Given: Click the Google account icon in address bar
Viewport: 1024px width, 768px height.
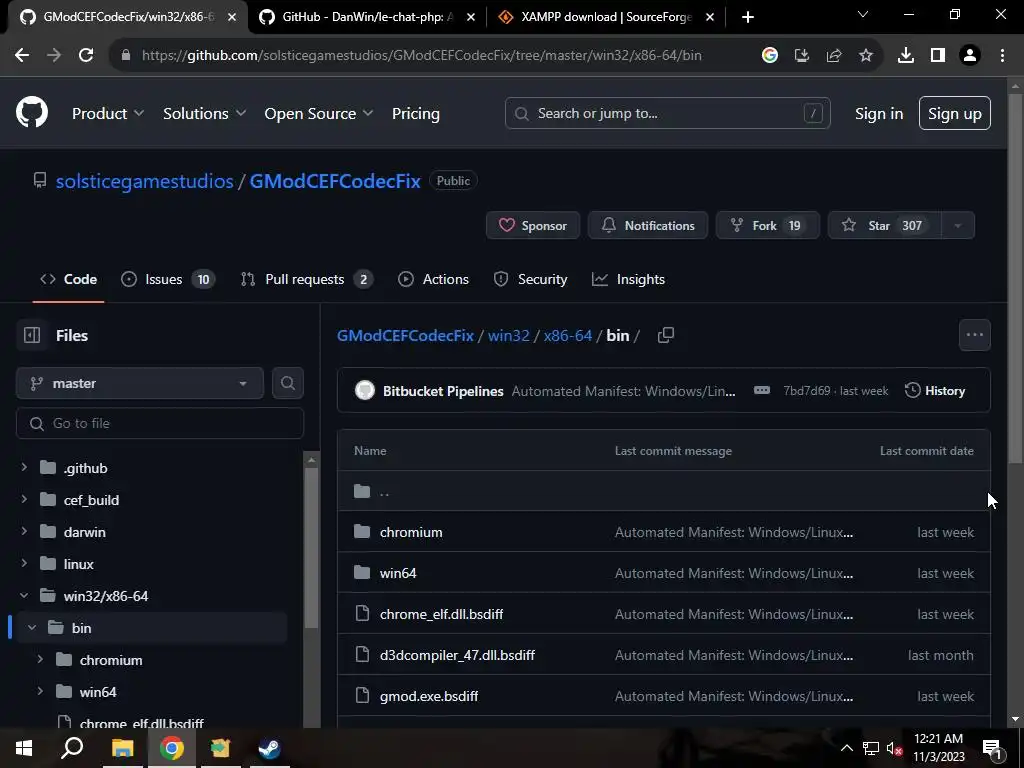Looking at the screenshot, I should 769,56.
